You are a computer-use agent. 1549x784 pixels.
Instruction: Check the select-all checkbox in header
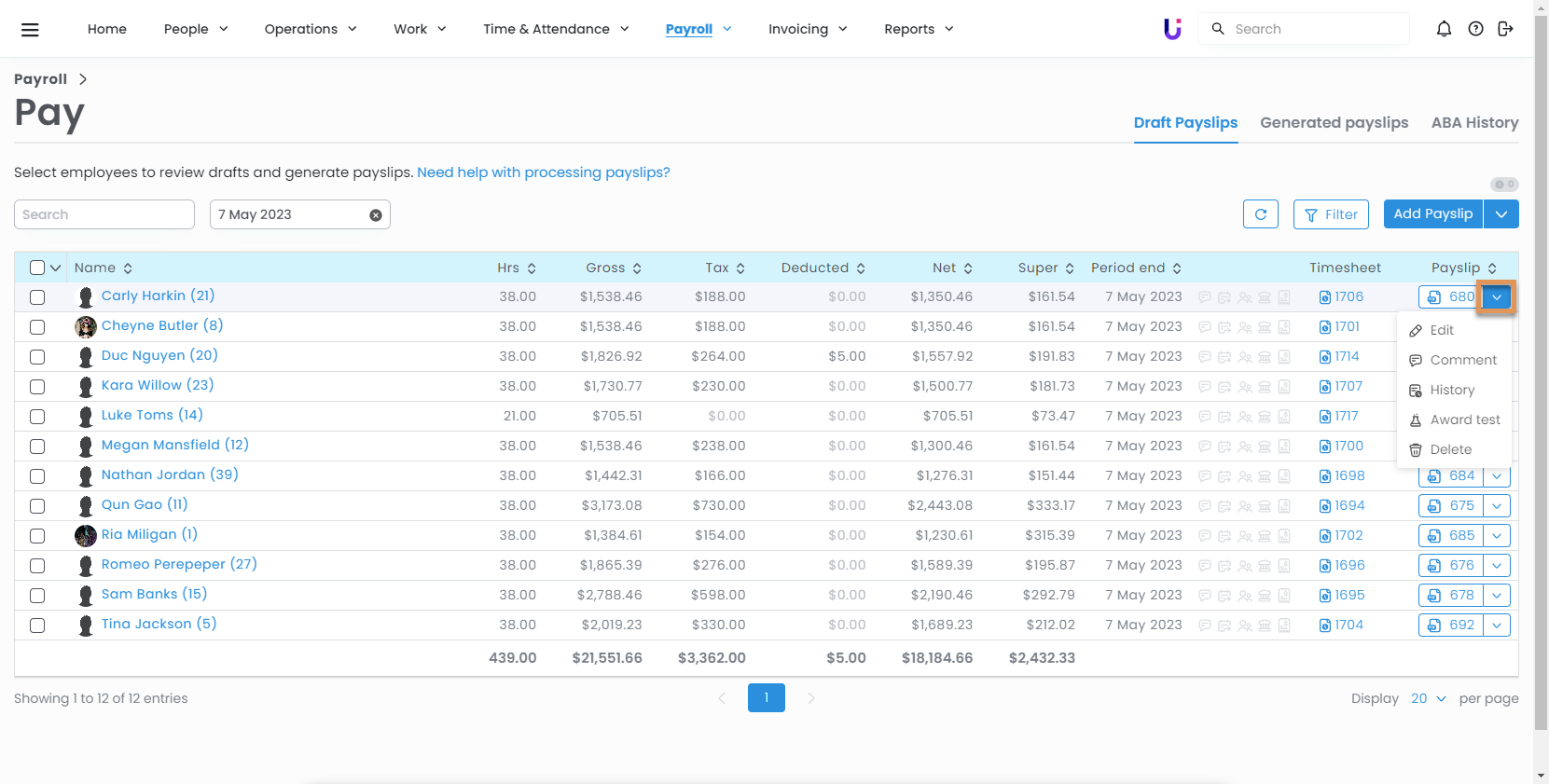(x=37, y=268)
